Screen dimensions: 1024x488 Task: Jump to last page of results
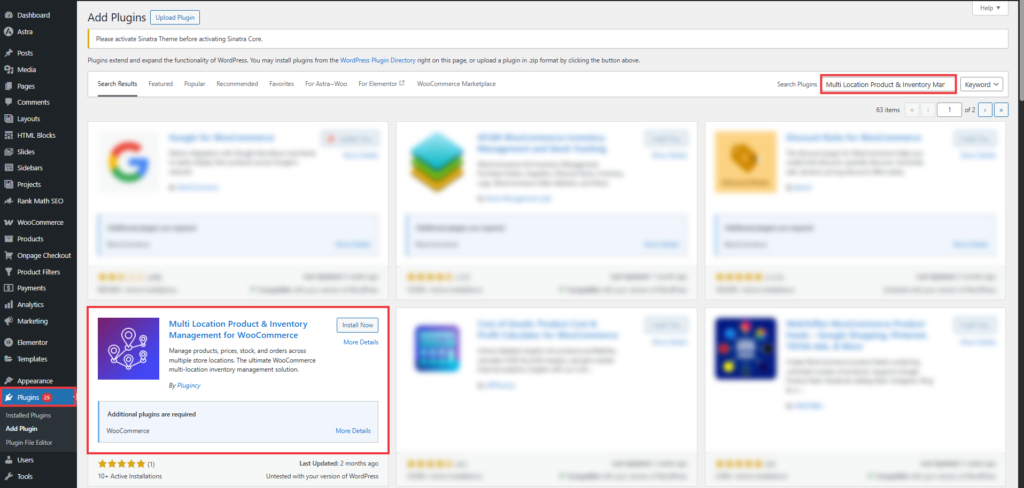click(x=1000, y=109)
